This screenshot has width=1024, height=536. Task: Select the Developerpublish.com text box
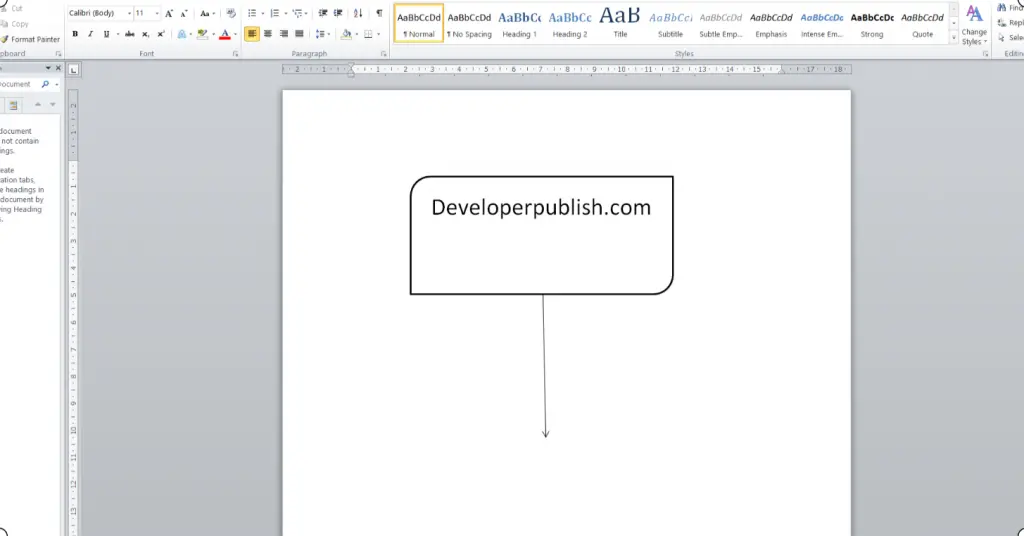pos(541,235)
